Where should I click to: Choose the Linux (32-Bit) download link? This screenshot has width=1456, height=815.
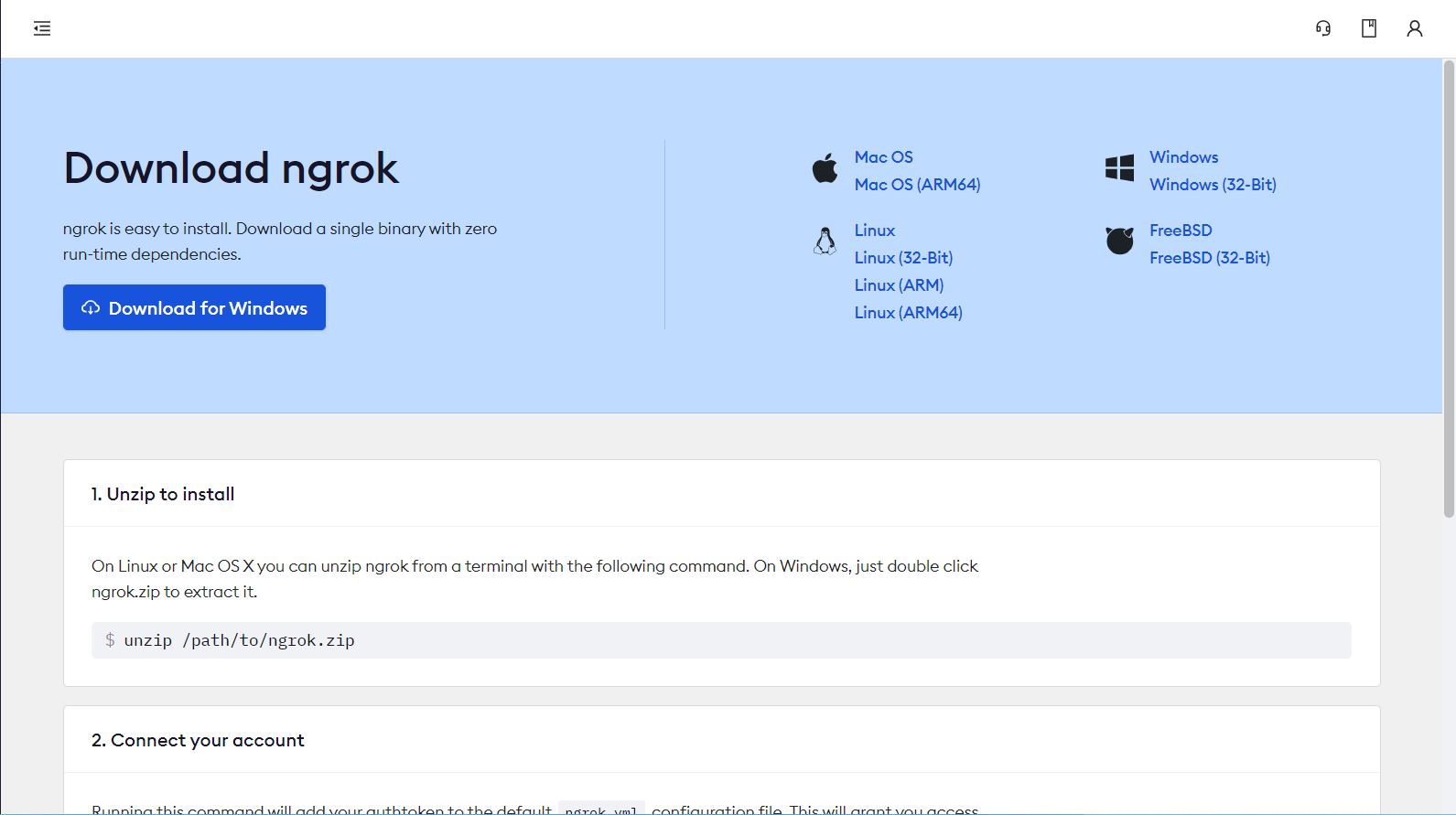(903, 258)
